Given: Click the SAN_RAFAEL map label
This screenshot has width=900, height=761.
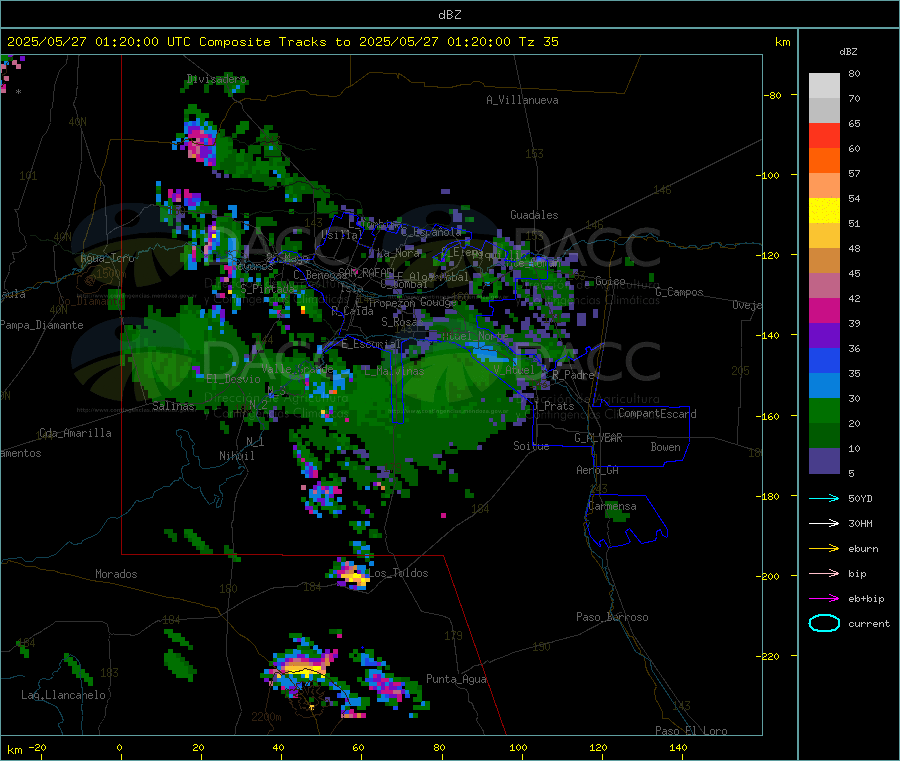Looking at the screenshot, I should point(365,272).
